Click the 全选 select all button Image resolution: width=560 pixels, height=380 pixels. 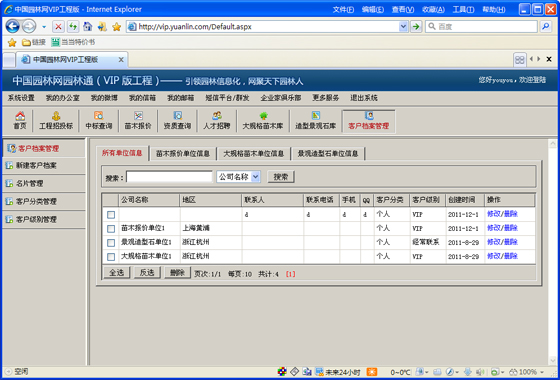(116, 272)
